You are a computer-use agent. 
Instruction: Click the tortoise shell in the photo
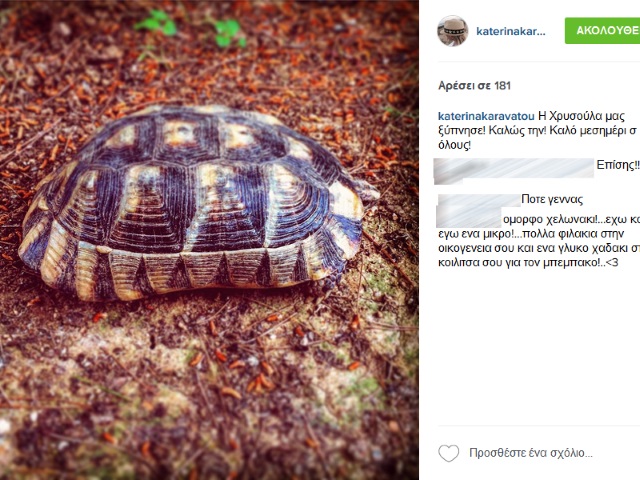pos(196,202)
